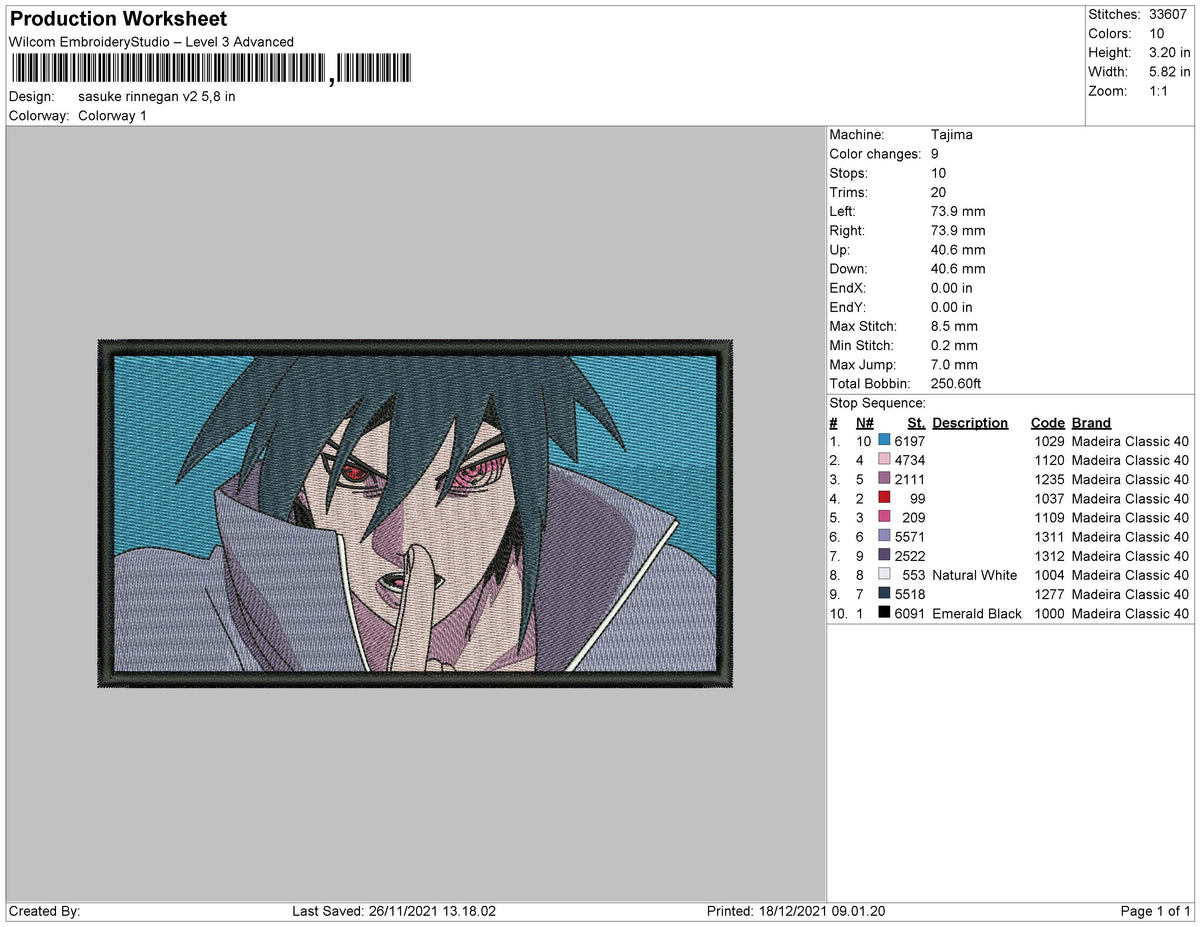1200x927 pixels.
Task: Open the Colorway 1 selector
Action: [x=112, y=115]
